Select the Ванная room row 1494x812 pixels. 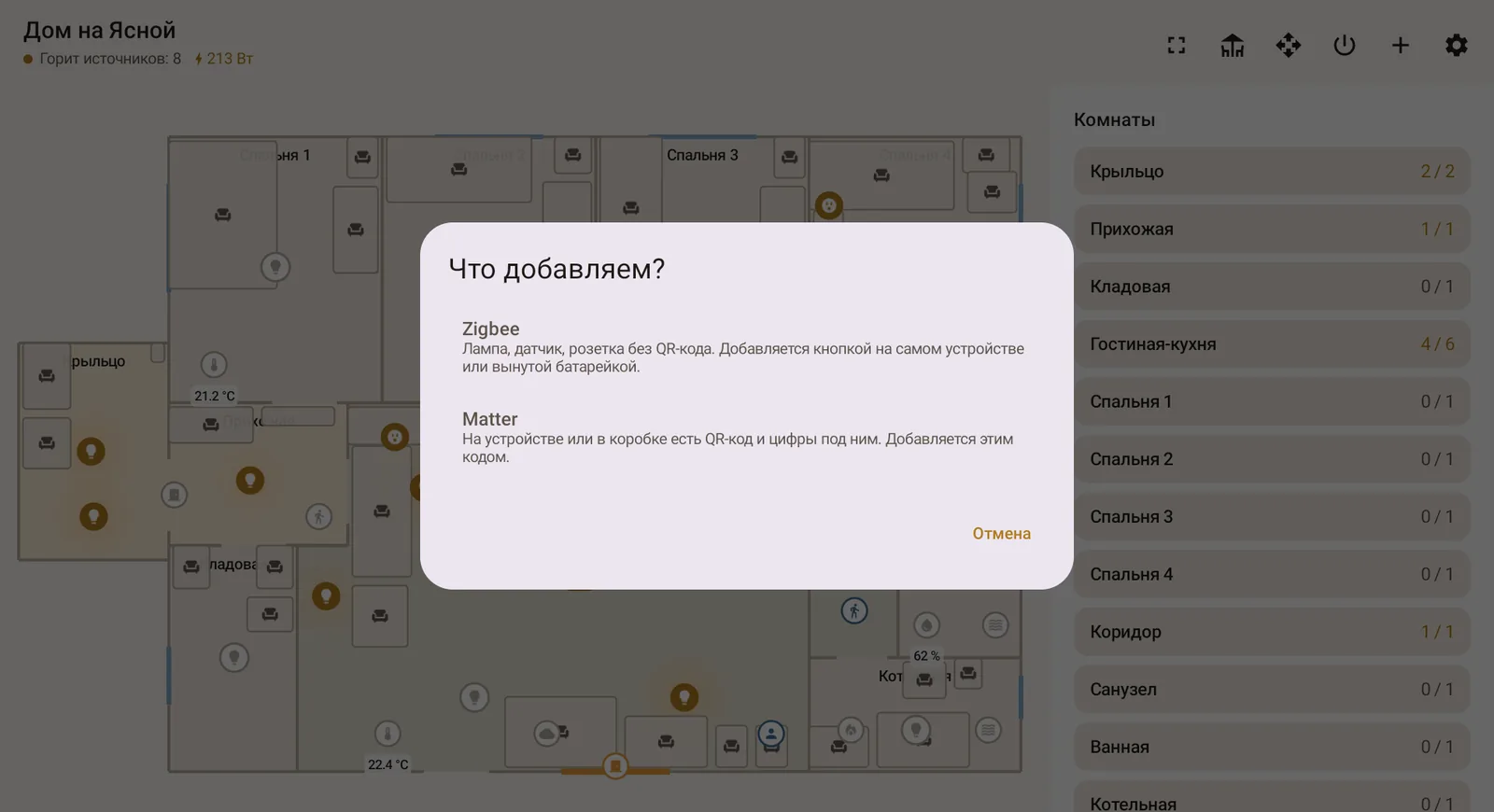(x=1272, y=747)
